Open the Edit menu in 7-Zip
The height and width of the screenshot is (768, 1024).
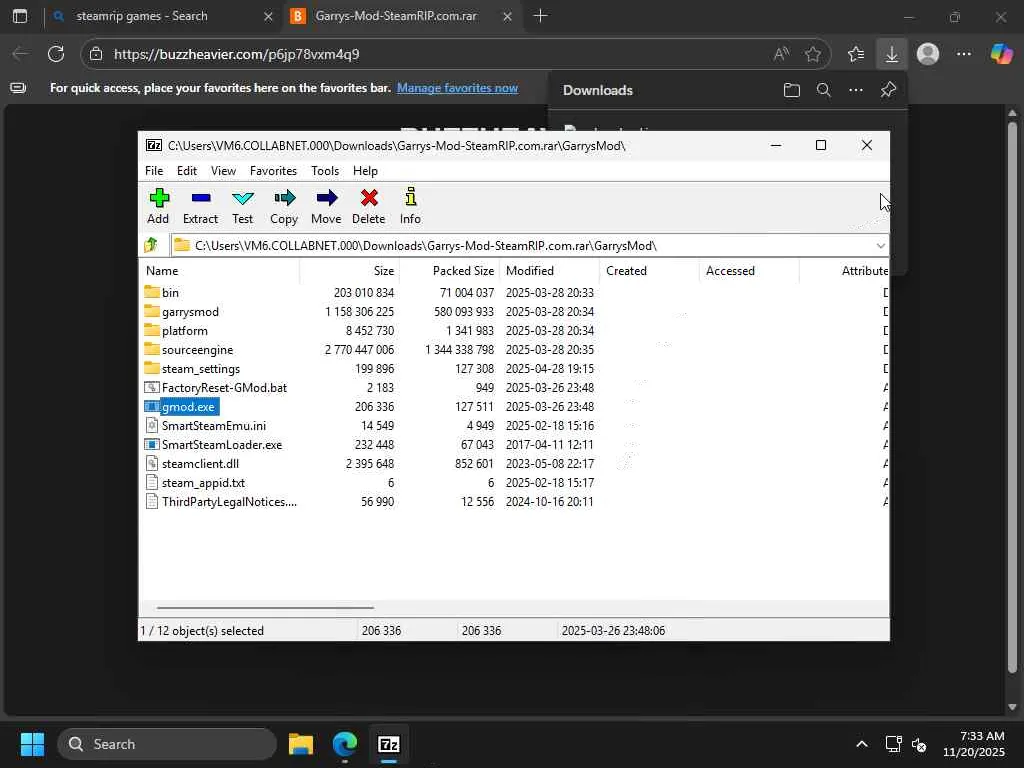(187, 170)
